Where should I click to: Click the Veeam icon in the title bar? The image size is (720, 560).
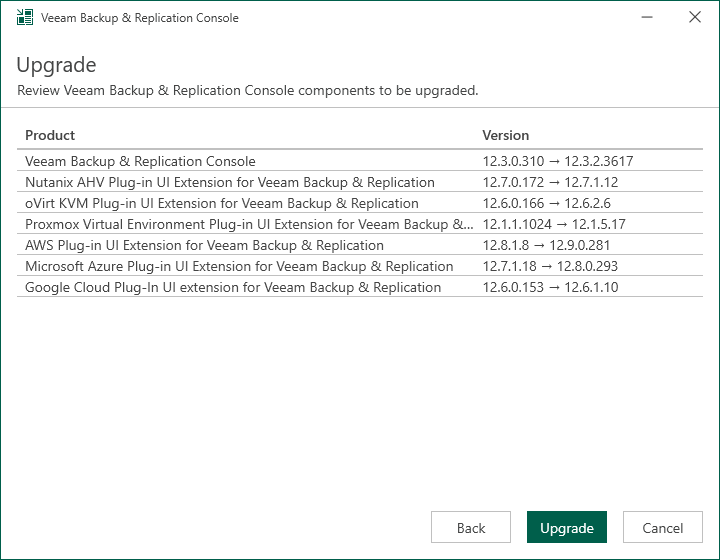[23, 17]
